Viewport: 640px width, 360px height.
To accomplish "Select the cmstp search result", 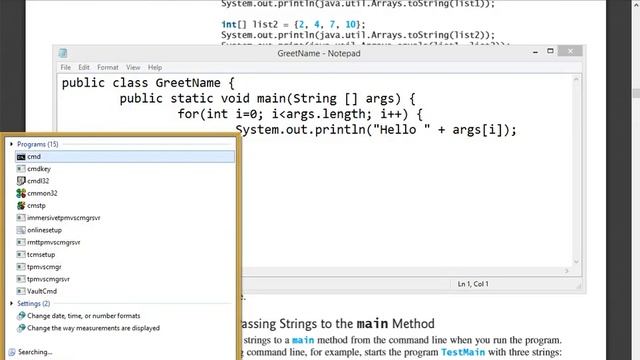I will [125, 205].
